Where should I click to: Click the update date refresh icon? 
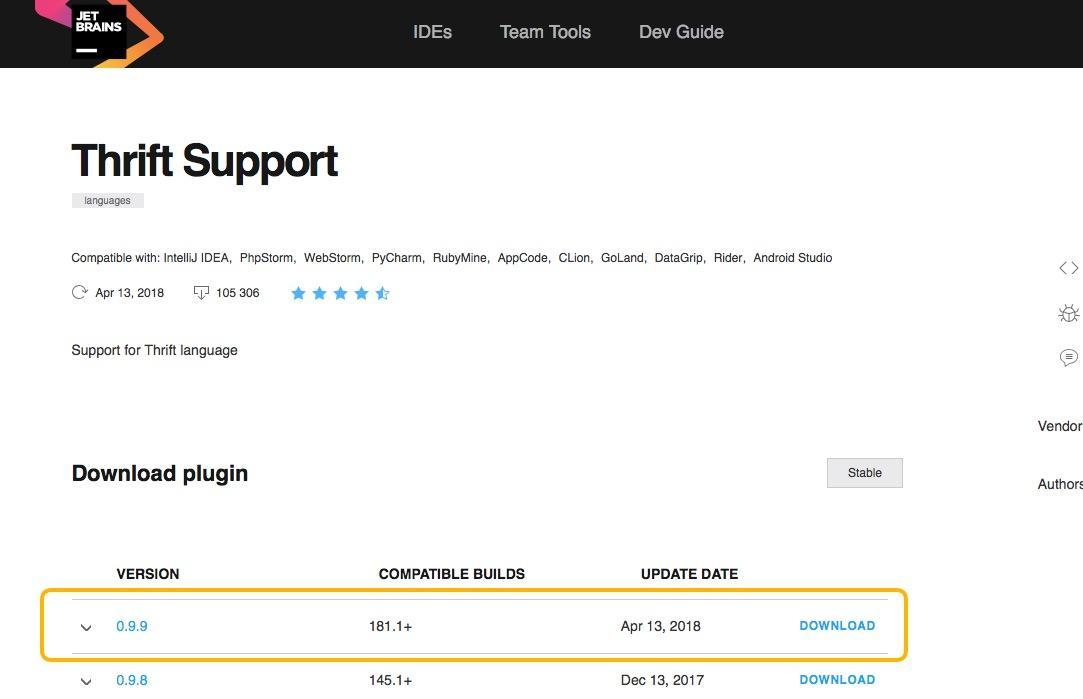[x=79, y=292]
